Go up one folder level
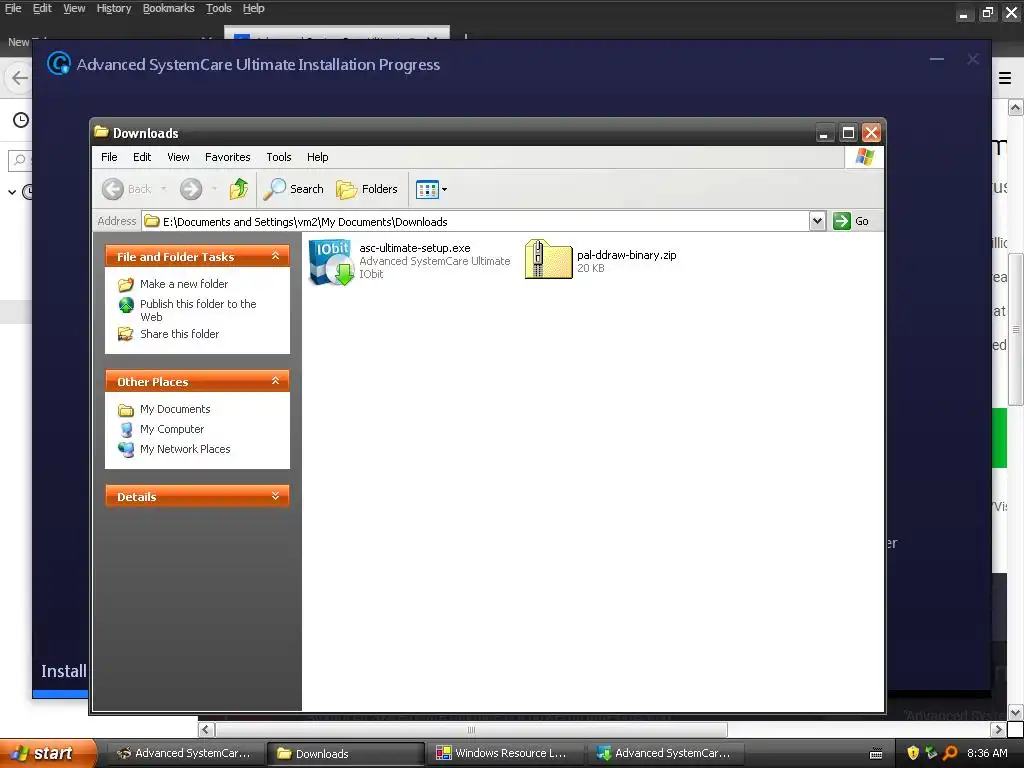The height and width of the screenshot is (768, 1024). (238, 189)
